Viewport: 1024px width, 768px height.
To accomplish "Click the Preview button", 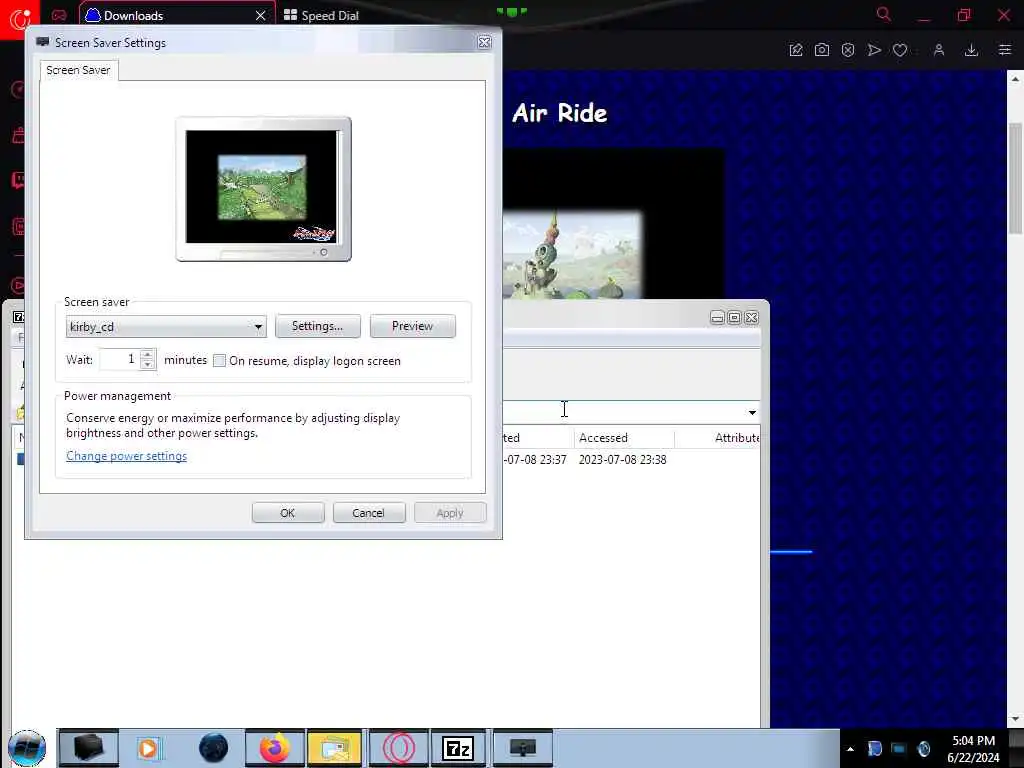I will point(412,326).
